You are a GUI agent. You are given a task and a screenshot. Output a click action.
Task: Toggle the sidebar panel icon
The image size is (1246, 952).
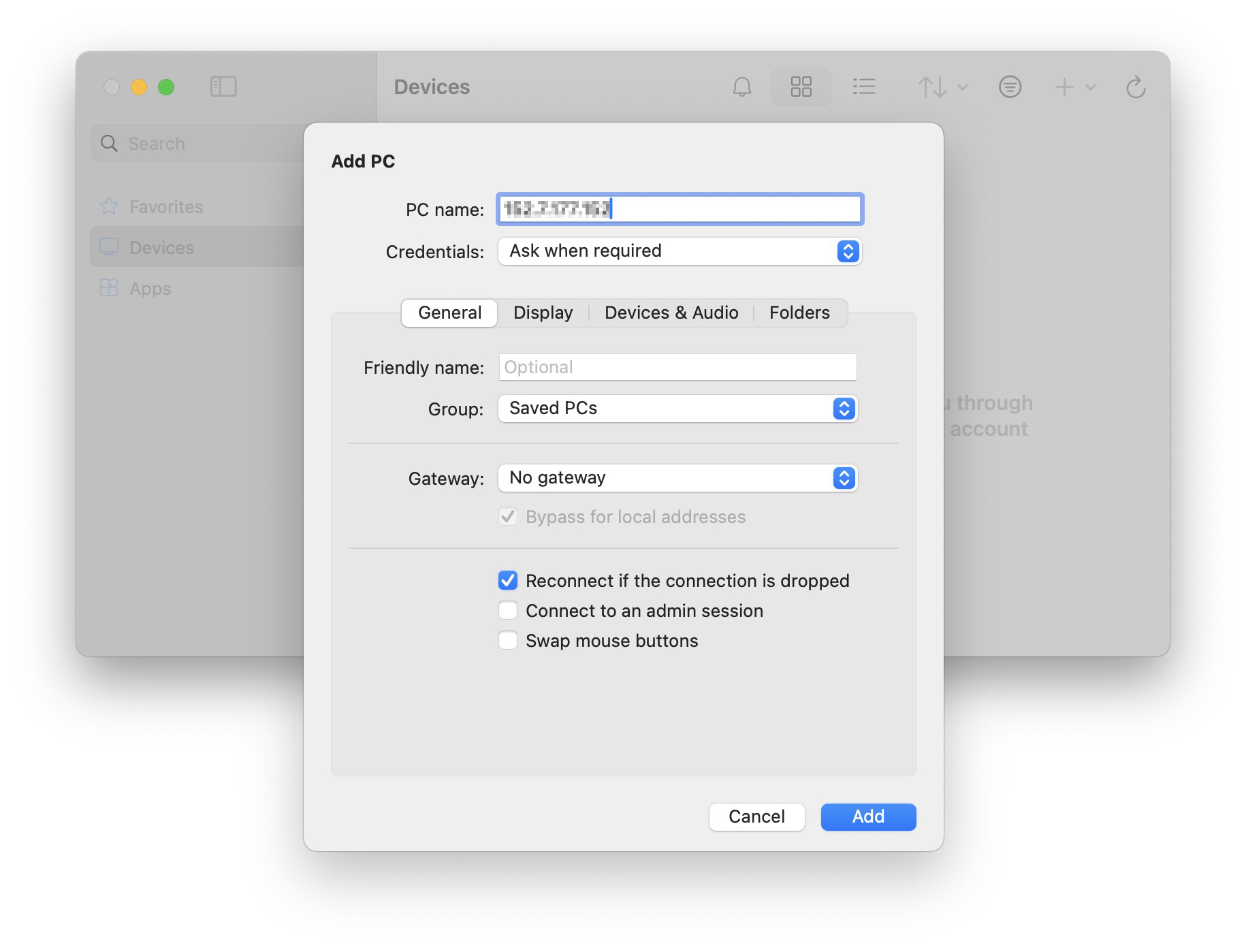(x=223, y=87)
